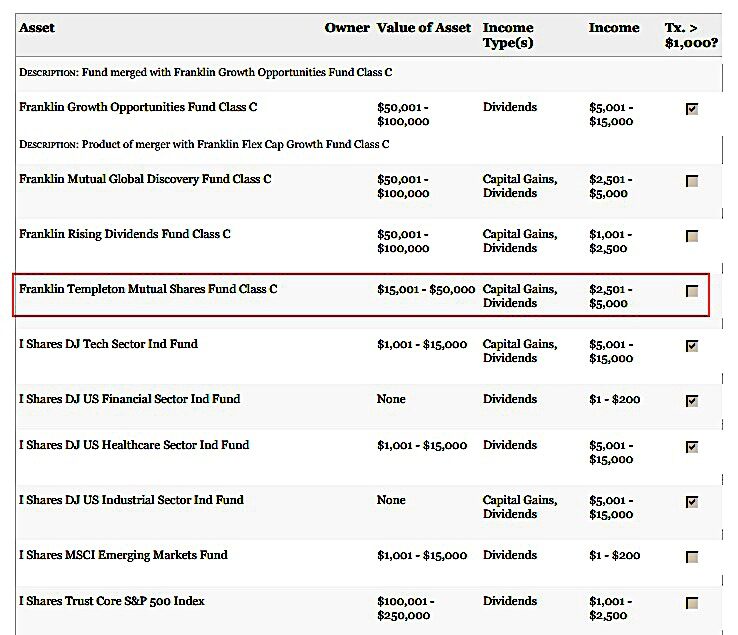The height and width of the screenshot is (635, 738).
Task: Check Tx box for I Shares Trust Core S&P 500
Action: (x=691, y=603)
